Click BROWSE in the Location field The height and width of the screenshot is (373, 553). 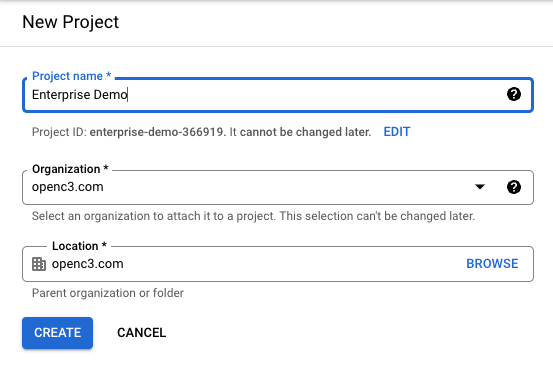492,264
